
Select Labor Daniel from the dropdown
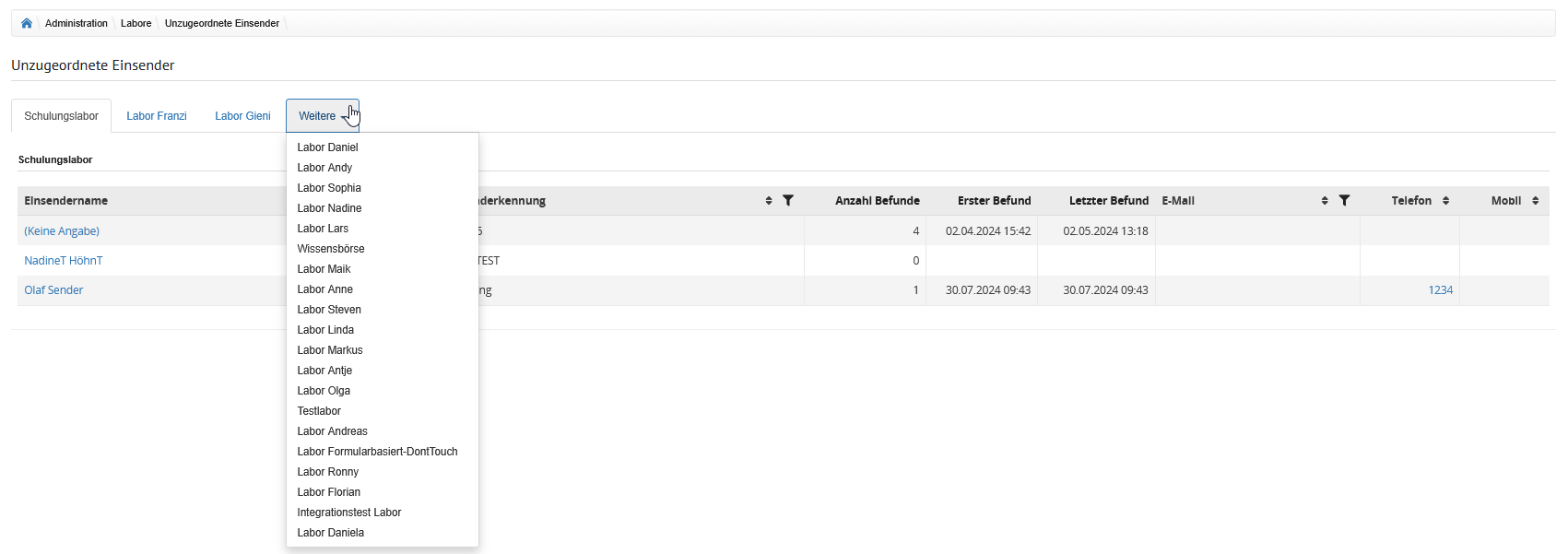327,147
